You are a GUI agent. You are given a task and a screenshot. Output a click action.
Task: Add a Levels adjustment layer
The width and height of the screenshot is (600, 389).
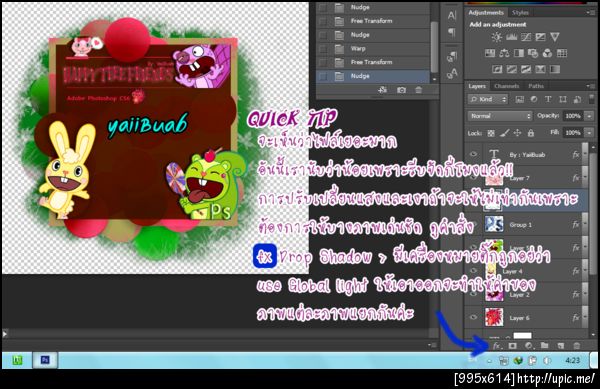512,37
